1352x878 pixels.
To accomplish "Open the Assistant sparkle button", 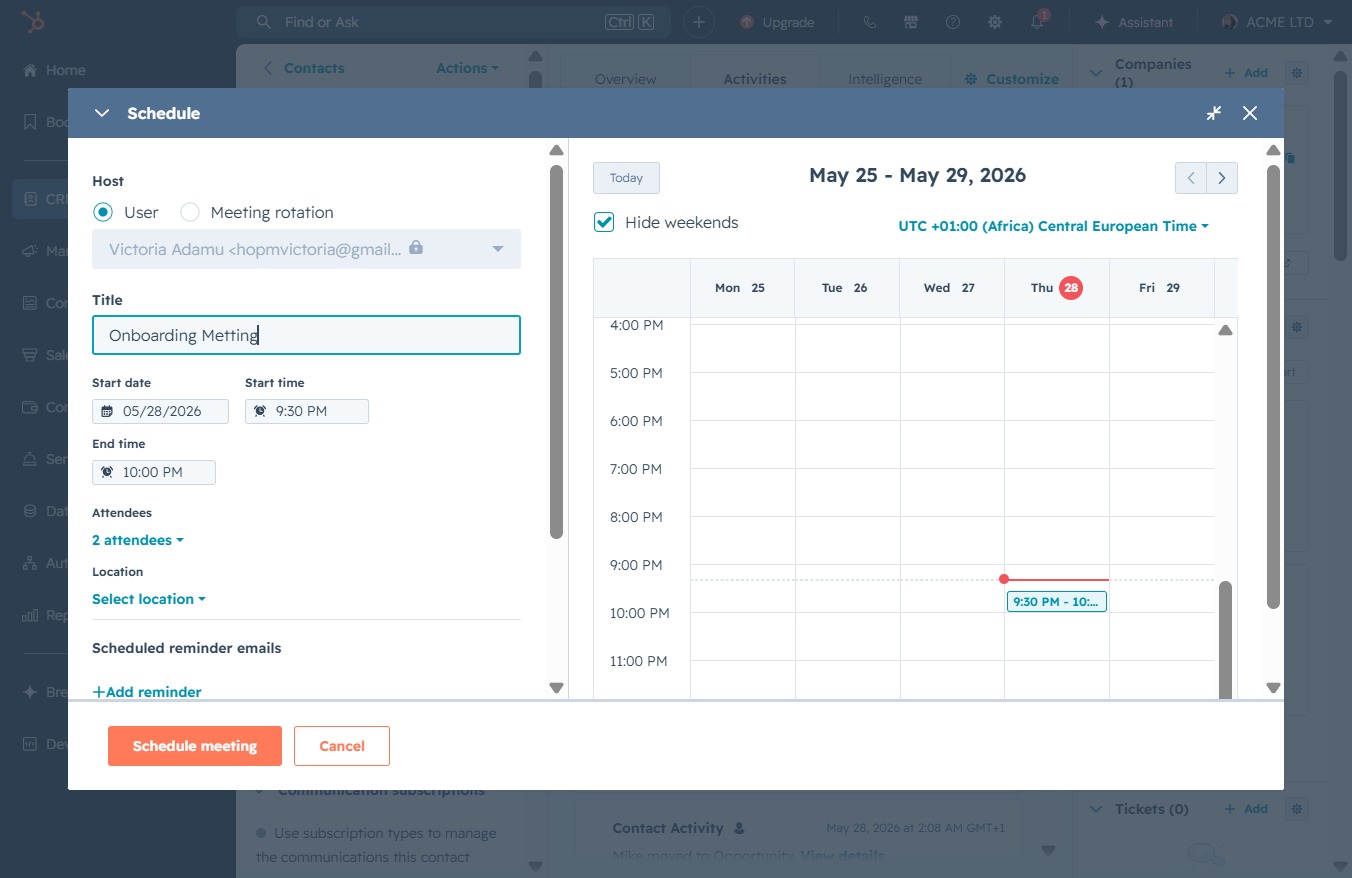I will 1133,22.
